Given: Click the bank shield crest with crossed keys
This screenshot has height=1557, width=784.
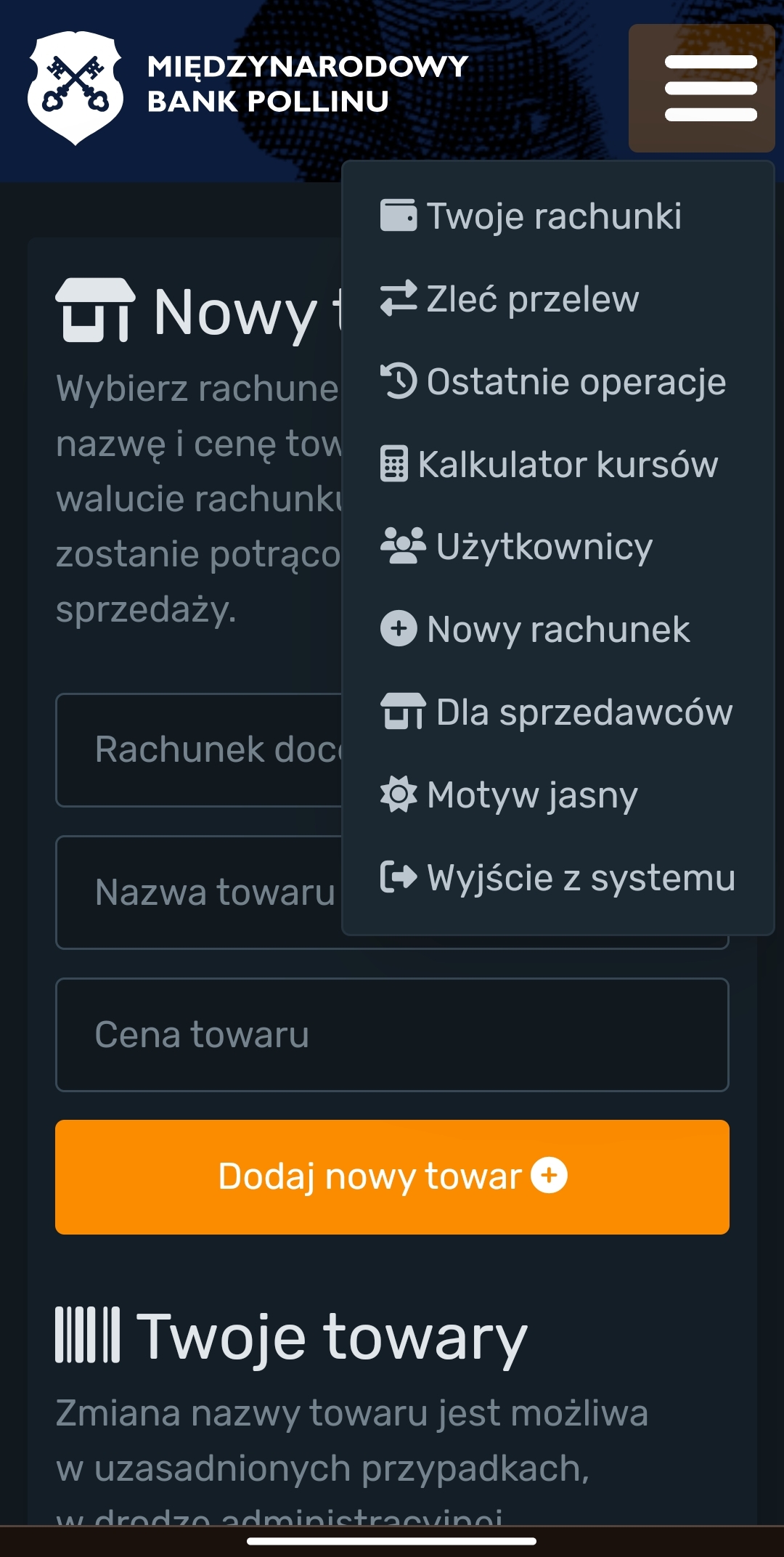Looking at the screenshot, I should (x=75, y=87).
